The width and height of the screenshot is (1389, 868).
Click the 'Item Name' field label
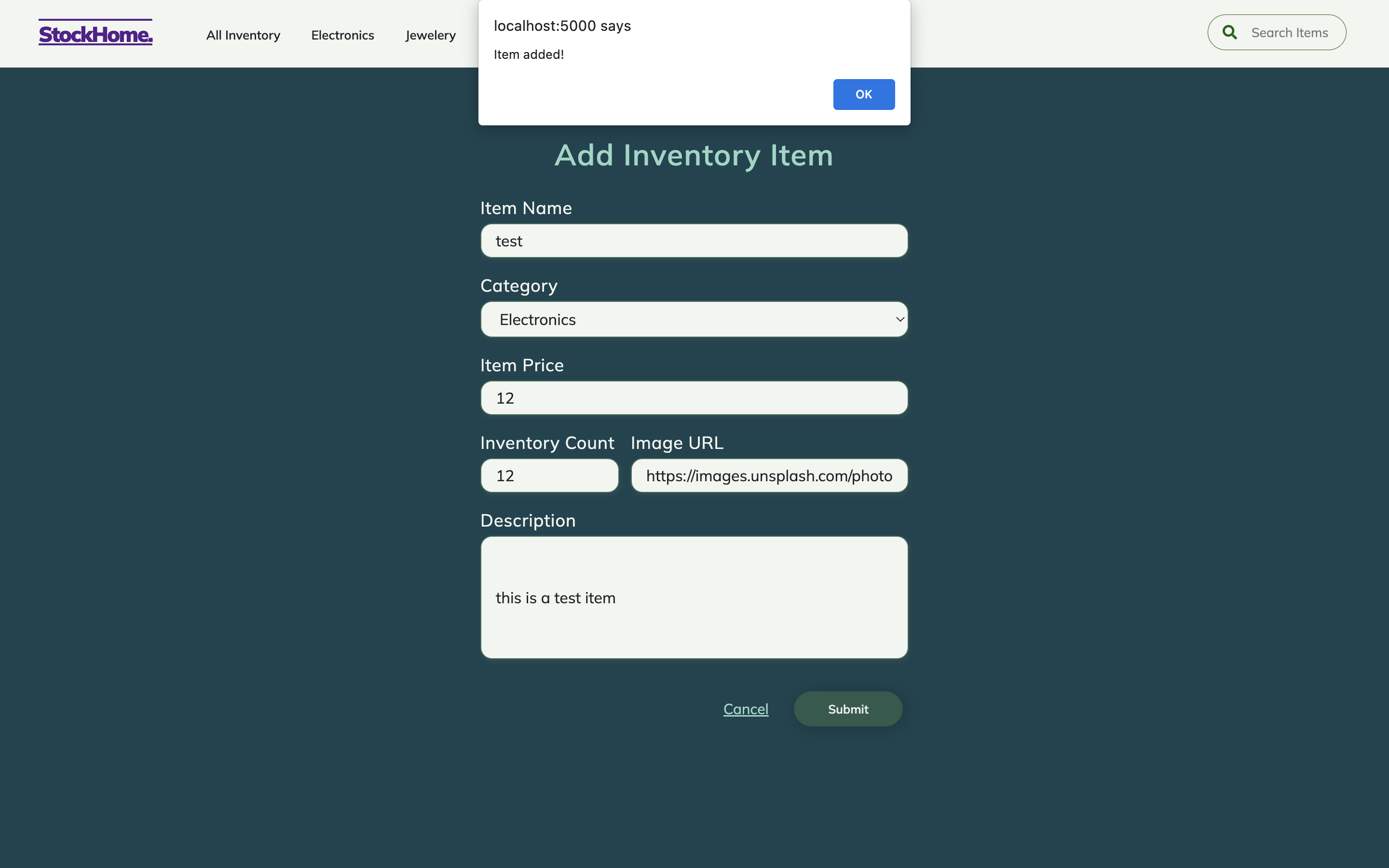(x=526, y=208)
